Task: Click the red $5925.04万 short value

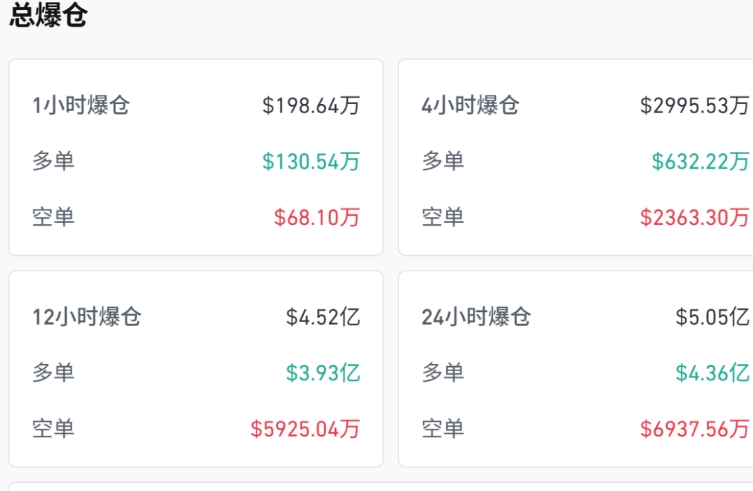Action: pos(305,429)
